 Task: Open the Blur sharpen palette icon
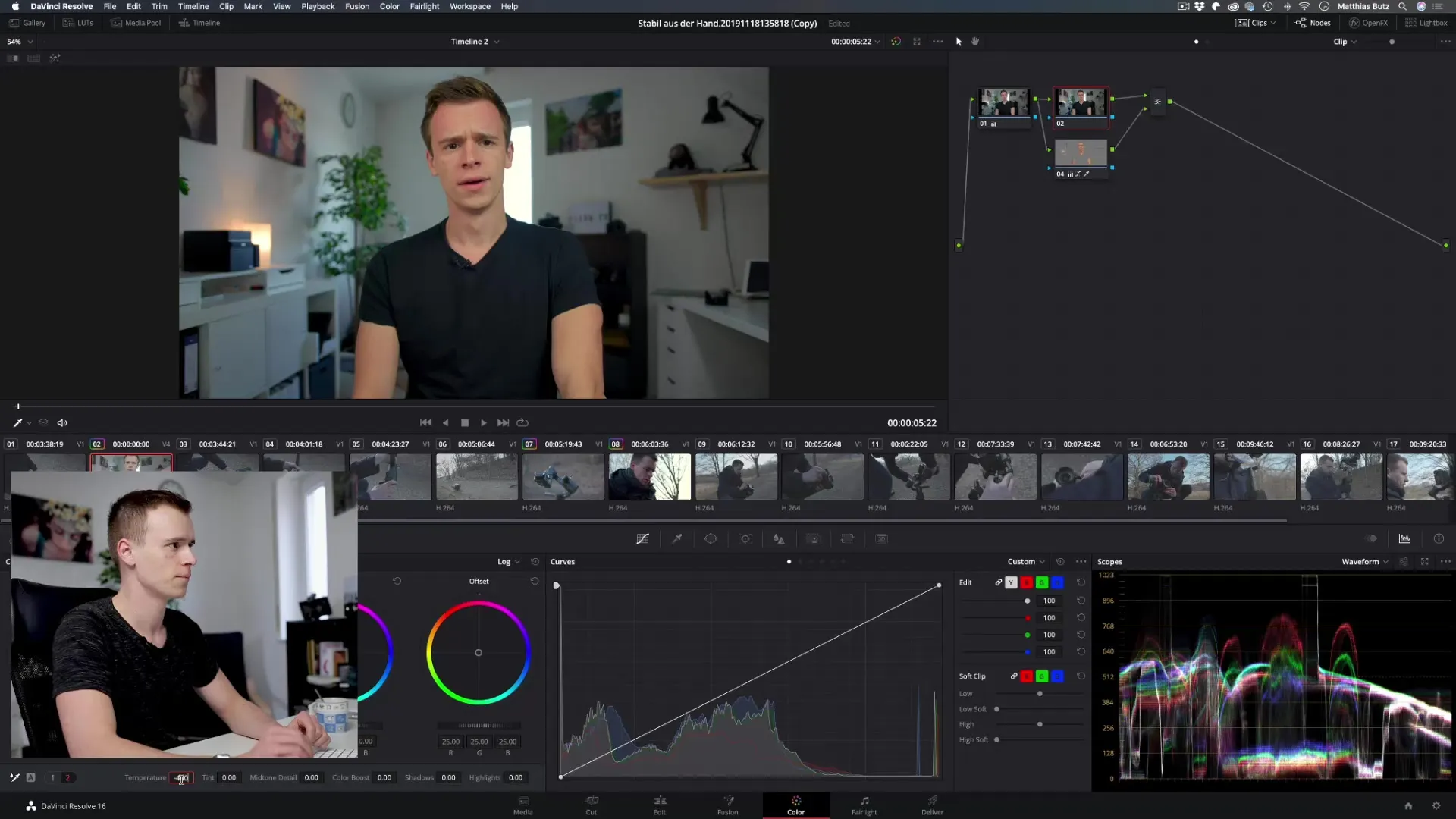click(779, 539)
